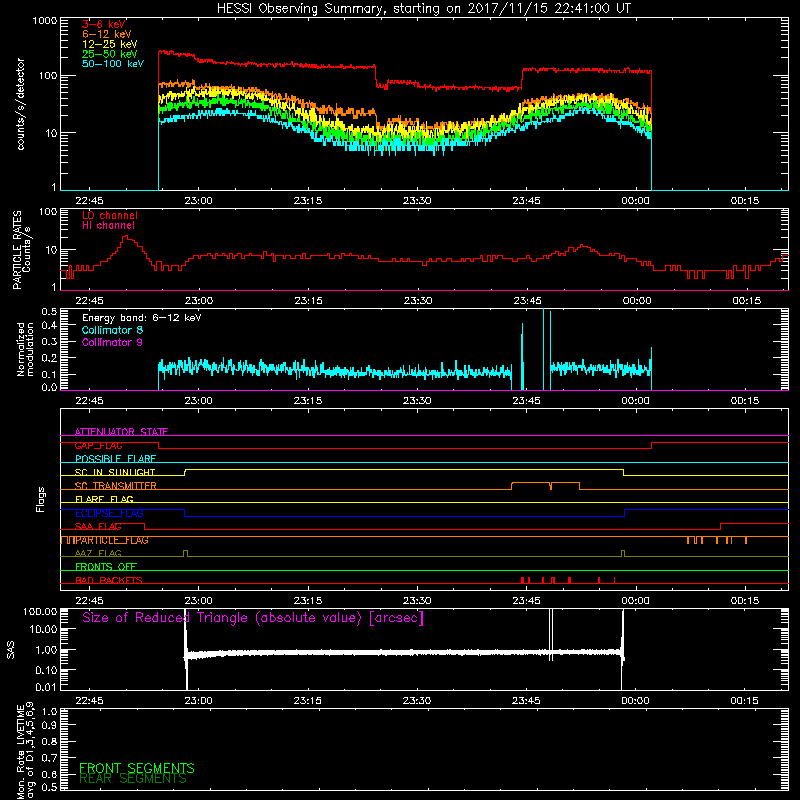Select the 12-25 keV legend label
Screen dimensions: 800x800
110,44
